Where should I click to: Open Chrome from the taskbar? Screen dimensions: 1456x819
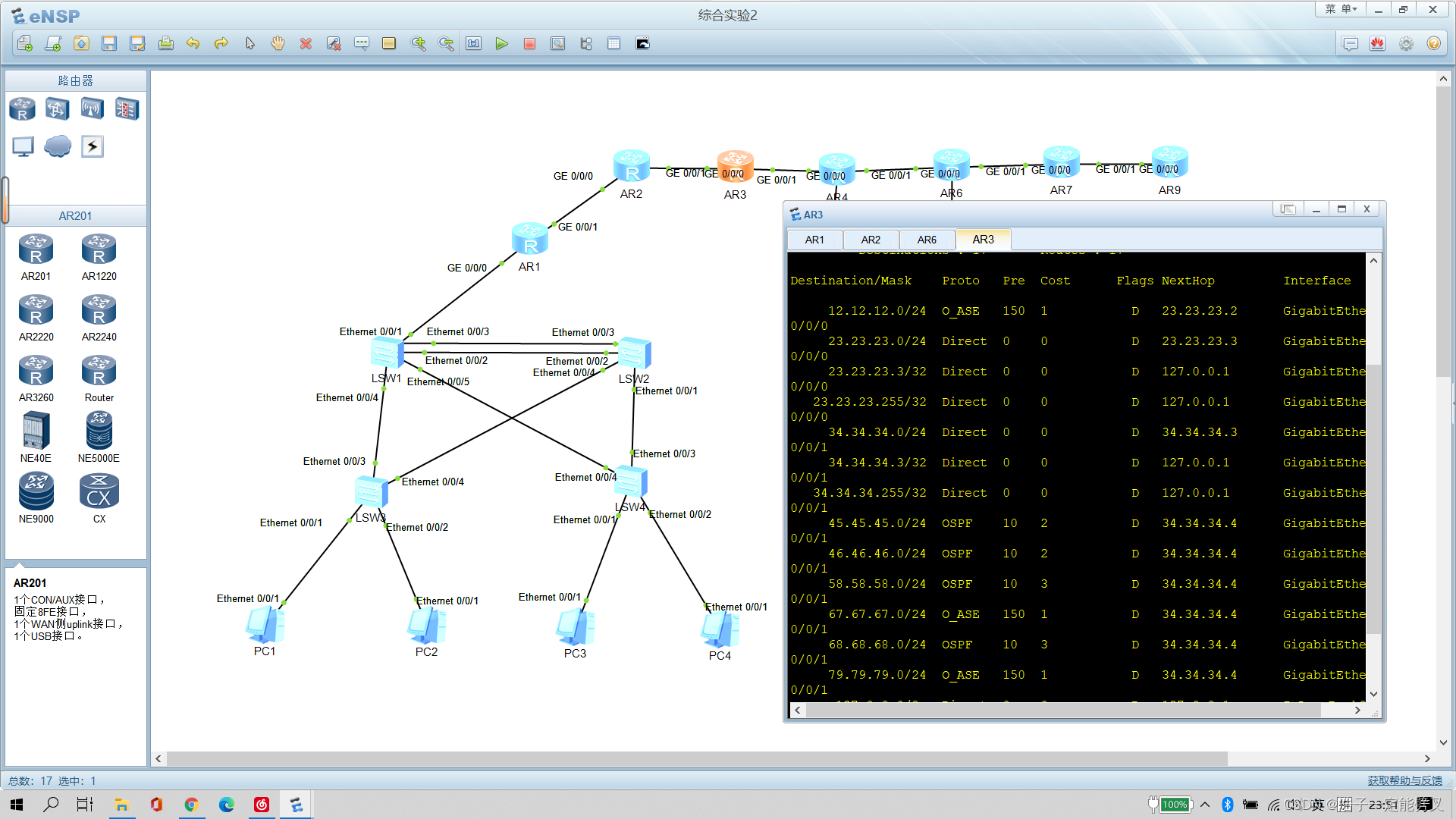click(x=192, y=805)
